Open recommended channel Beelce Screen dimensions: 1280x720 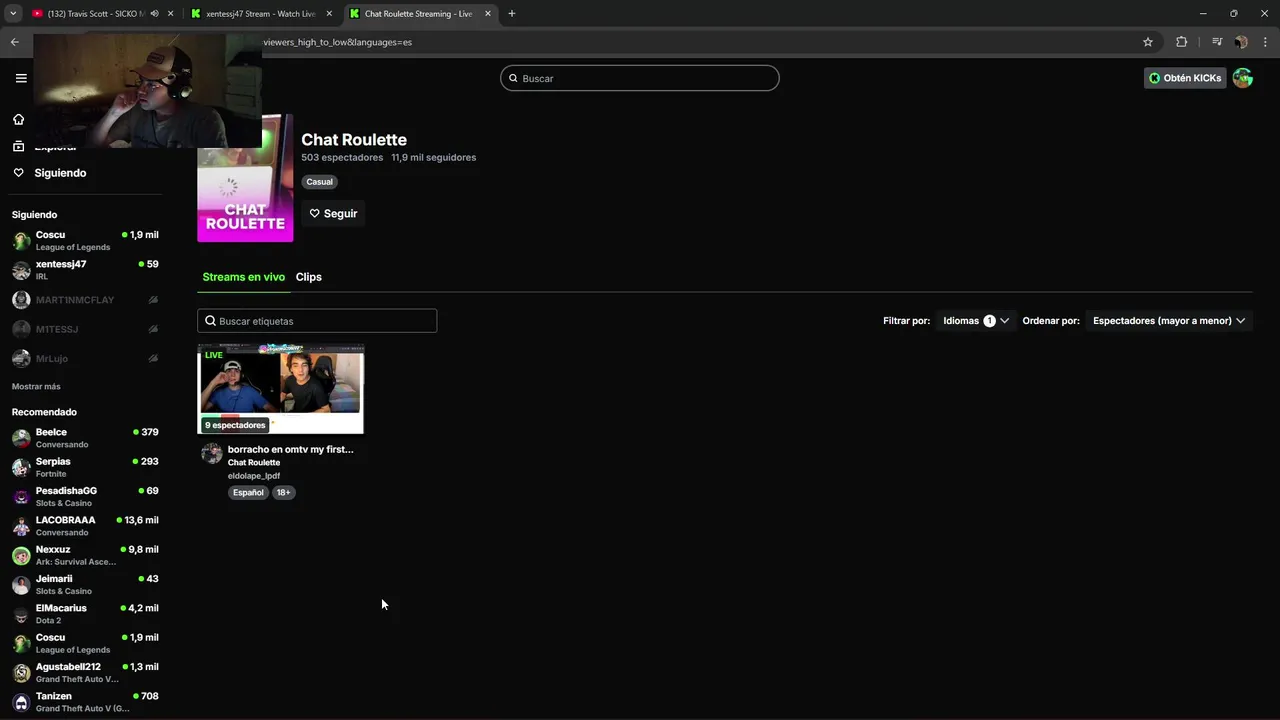pos(85,438)
